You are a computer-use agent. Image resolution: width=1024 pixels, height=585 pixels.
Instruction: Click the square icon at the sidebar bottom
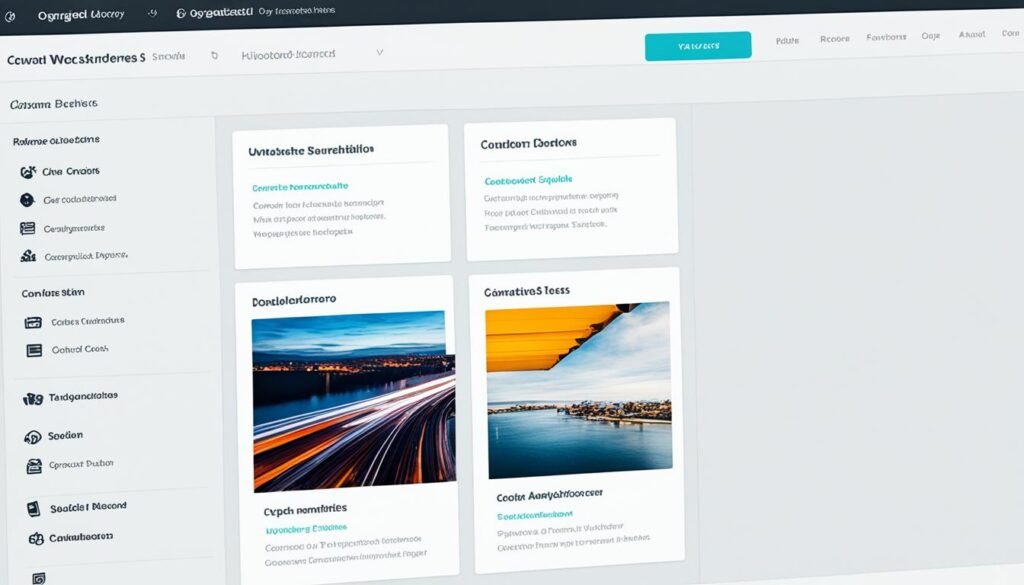coord(39,578)
